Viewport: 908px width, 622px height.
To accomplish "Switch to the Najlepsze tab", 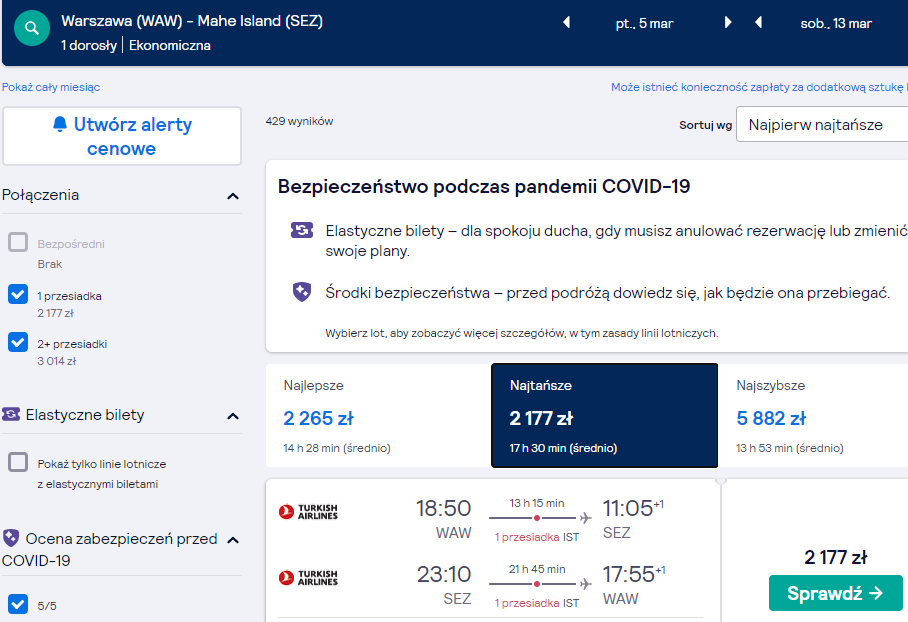I will (378, 415).
